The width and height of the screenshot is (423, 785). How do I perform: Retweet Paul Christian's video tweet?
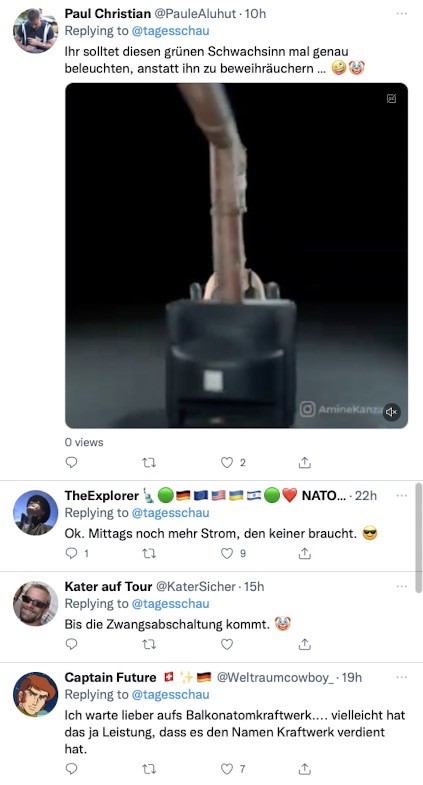point(149,463)
